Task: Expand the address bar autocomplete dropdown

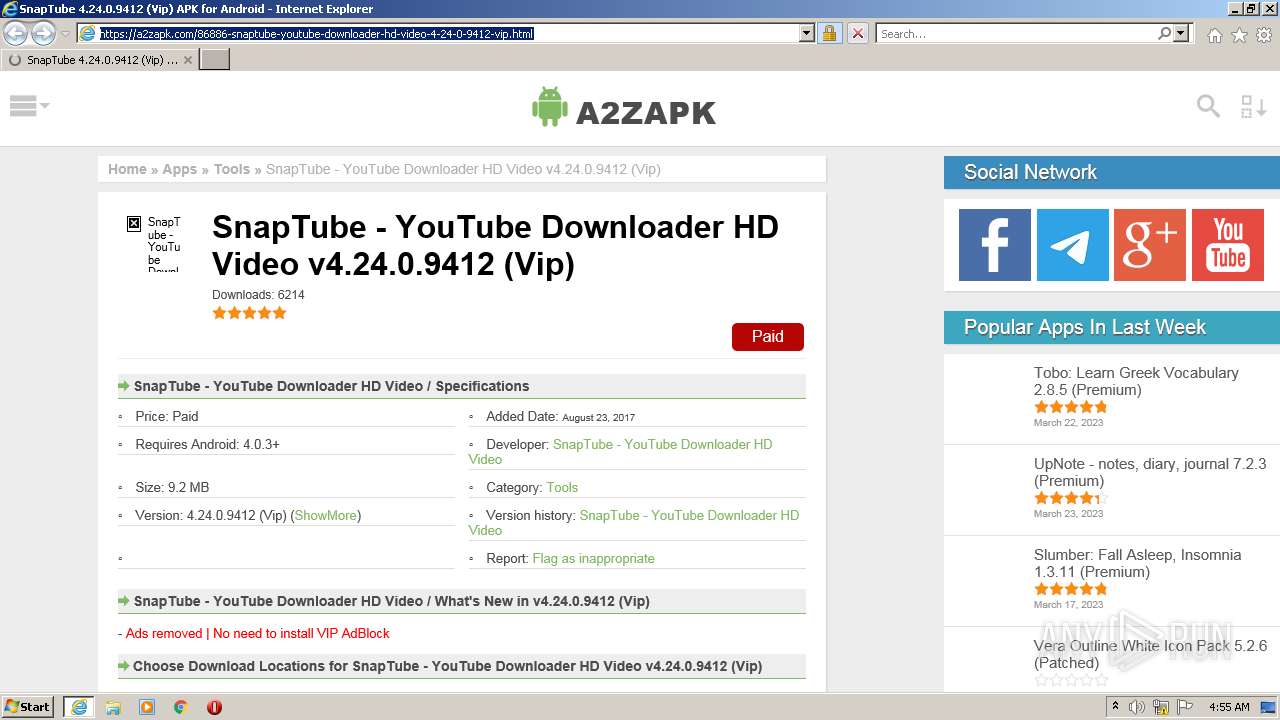Action: click(807, 34)
